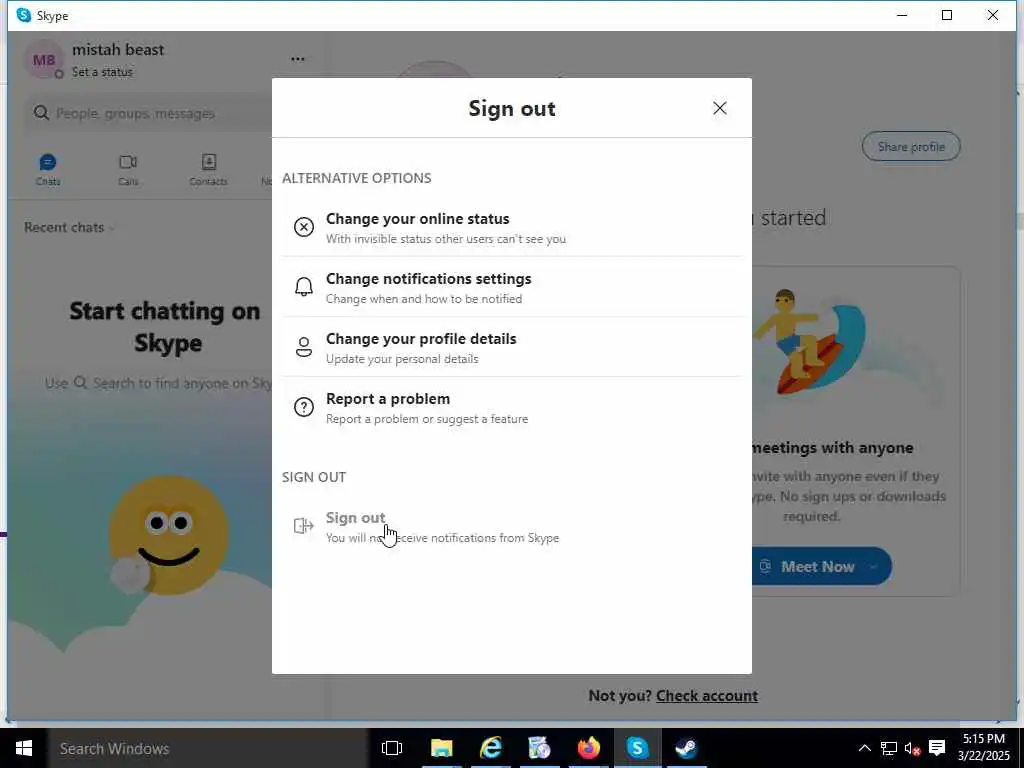Viewport: 1024px width, 768px height.
Task: Click the Start chatting on Skype heading
Action: 165,327
